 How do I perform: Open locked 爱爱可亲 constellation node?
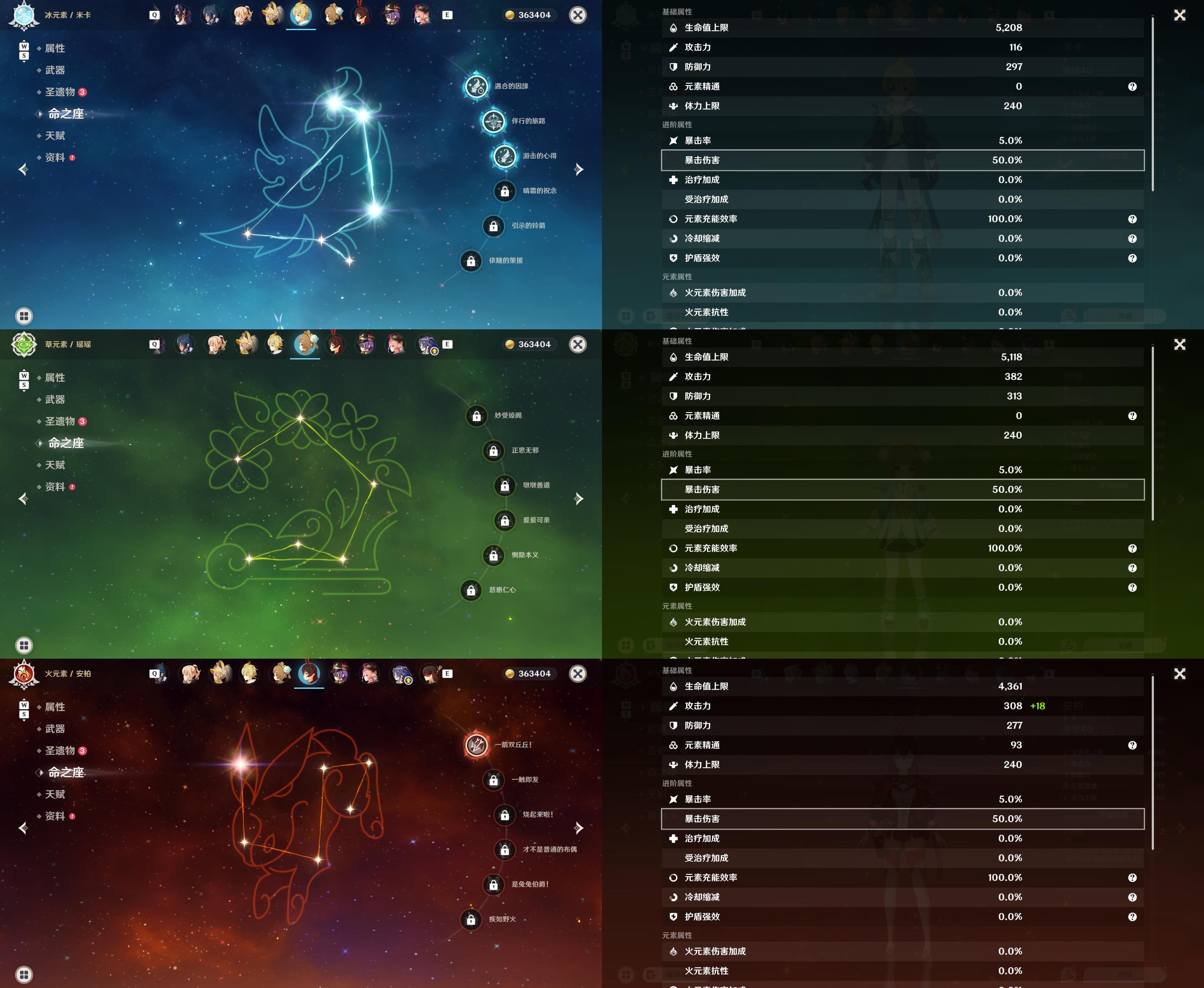point(505,520)
